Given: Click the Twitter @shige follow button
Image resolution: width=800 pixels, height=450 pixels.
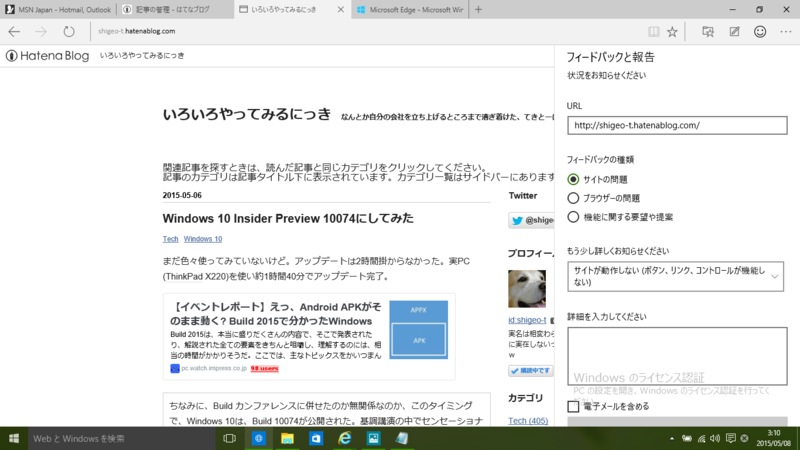Looking at the screenshot, I should point(531,220).
